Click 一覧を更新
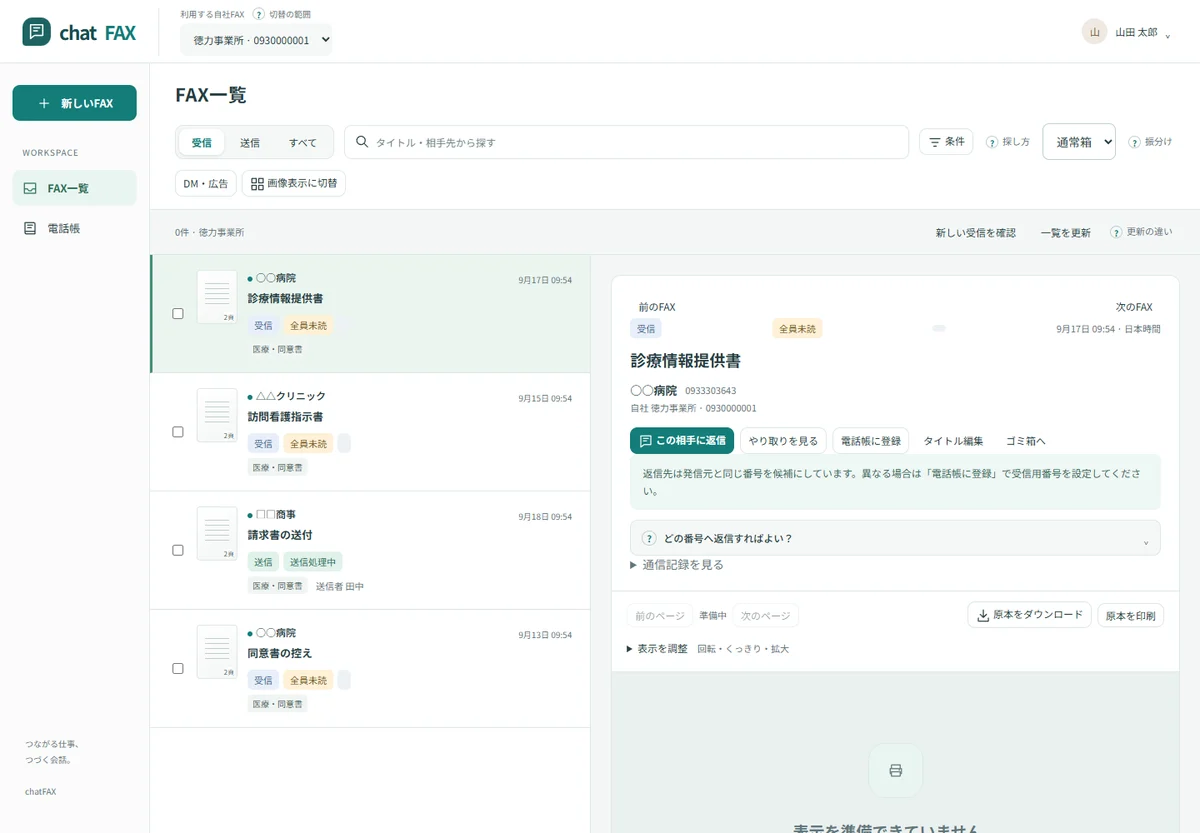Viewport: 1200px width, 833px height. pos(1065,232)
